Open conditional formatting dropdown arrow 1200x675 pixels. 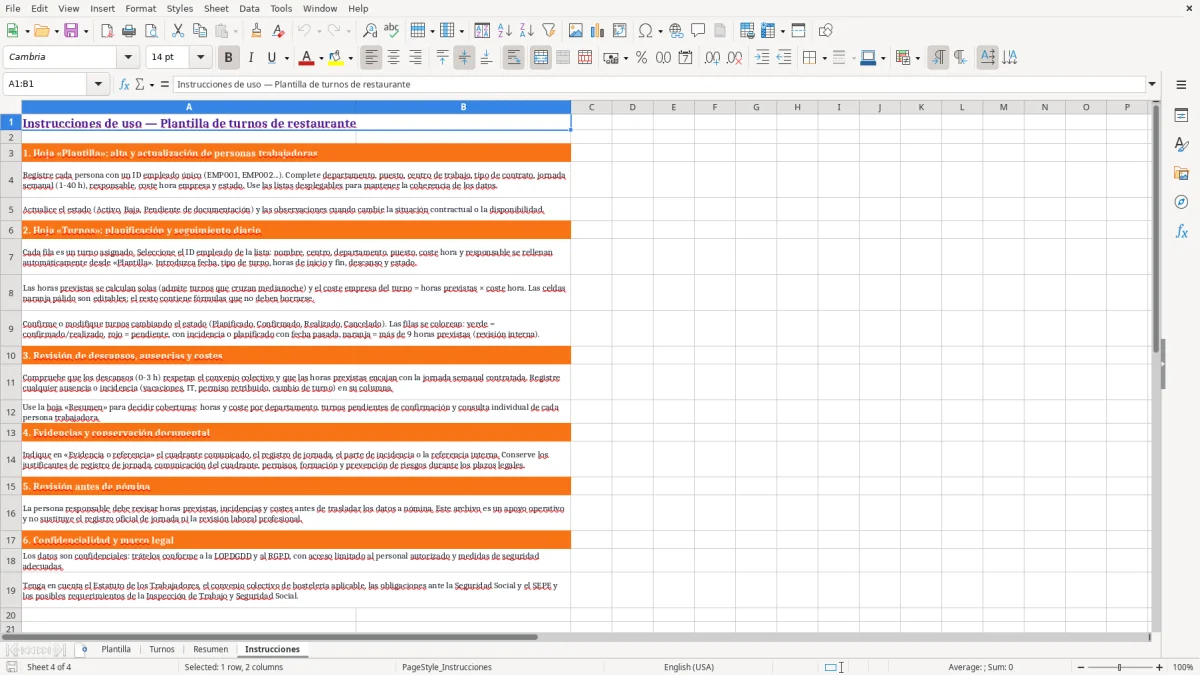click(917, 58)
